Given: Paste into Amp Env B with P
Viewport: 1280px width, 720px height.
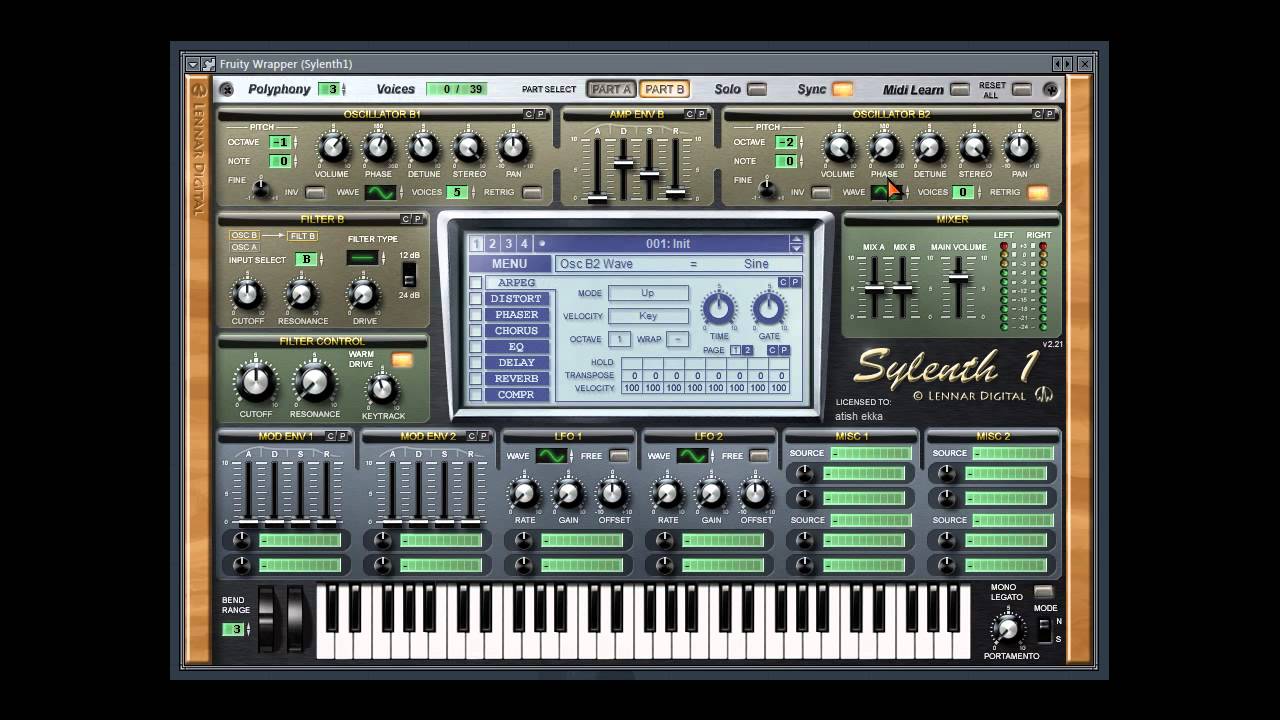Looking at the screenshot, I should (x=702, y=114).
